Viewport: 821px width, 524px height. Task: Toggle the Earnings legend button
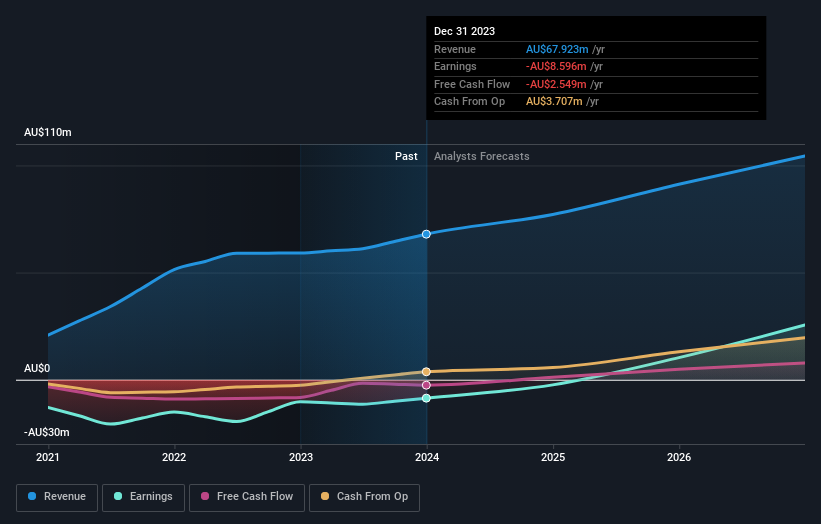143,497
